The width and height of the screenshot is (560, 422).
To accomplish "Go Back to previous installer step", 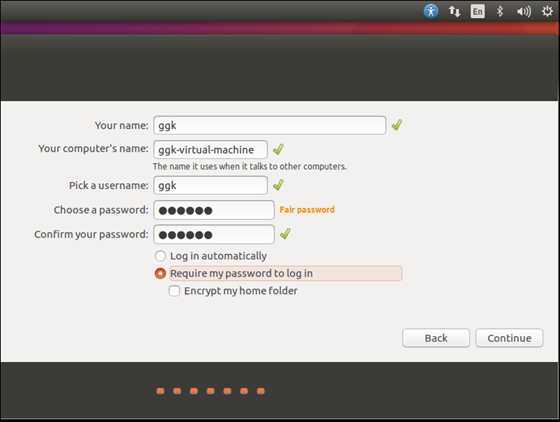I will click(436, 338).
